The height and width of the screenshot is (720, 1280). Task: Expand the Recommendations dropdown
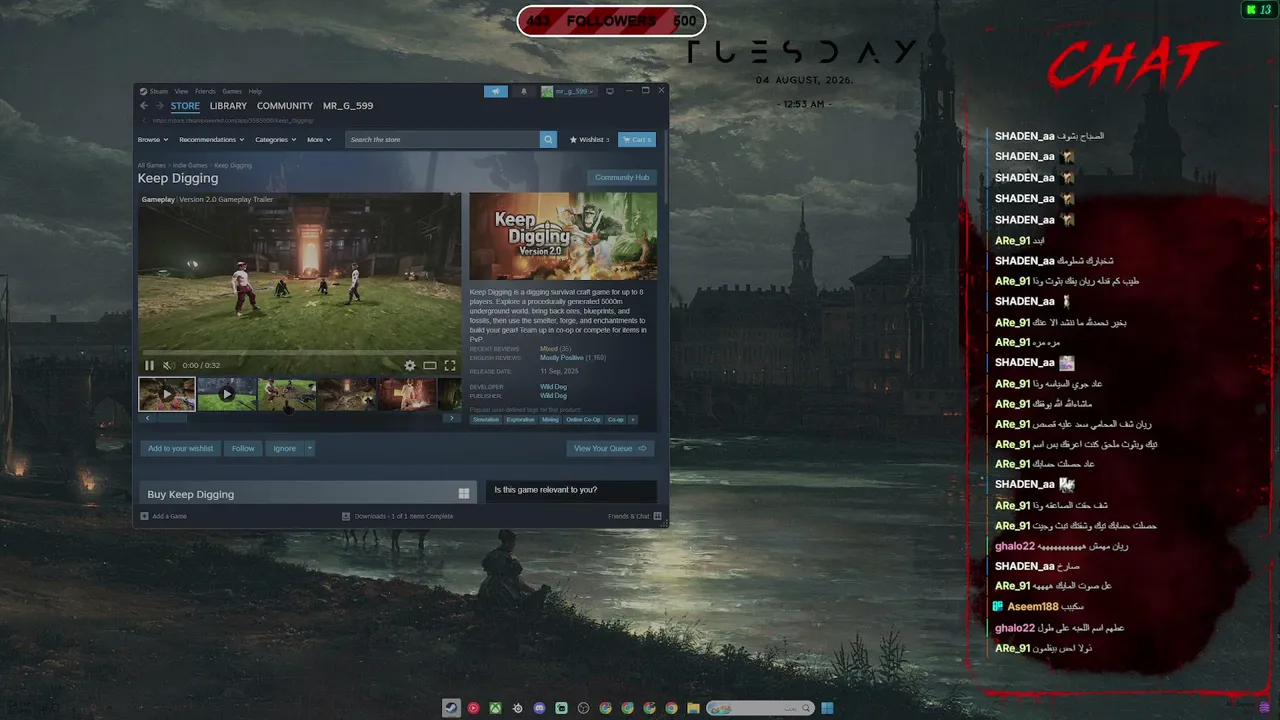click(211, 140)
